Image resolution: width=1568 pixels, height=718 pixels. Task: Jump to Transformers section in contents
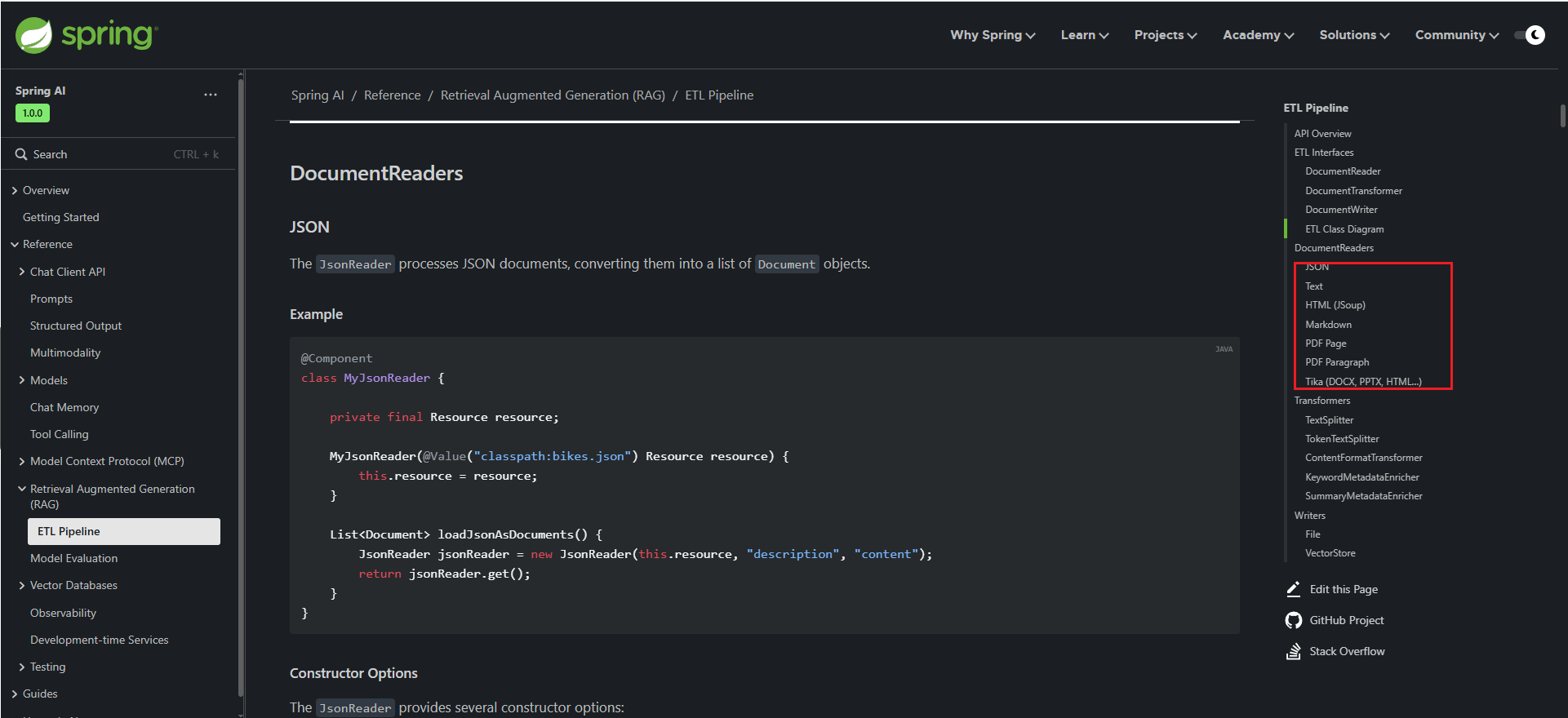pyautogui.click(x=1321, y=401)
